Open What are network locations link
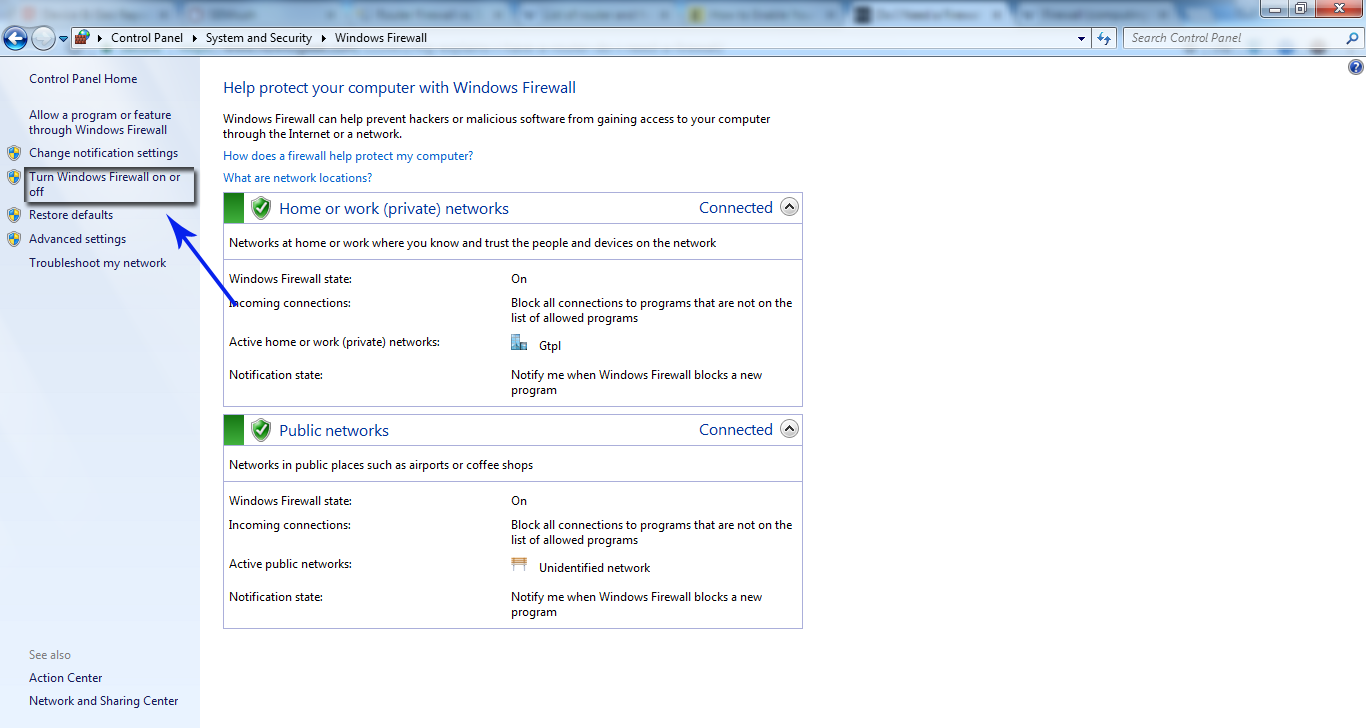 click(x=297, y=178)
